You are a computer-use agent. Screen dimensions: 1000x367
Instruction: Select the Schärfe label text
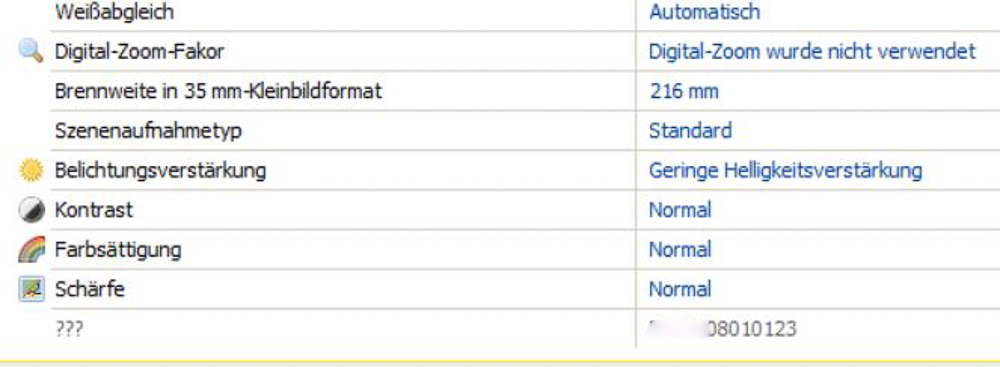pyautogui.click(x=89, y=289)
